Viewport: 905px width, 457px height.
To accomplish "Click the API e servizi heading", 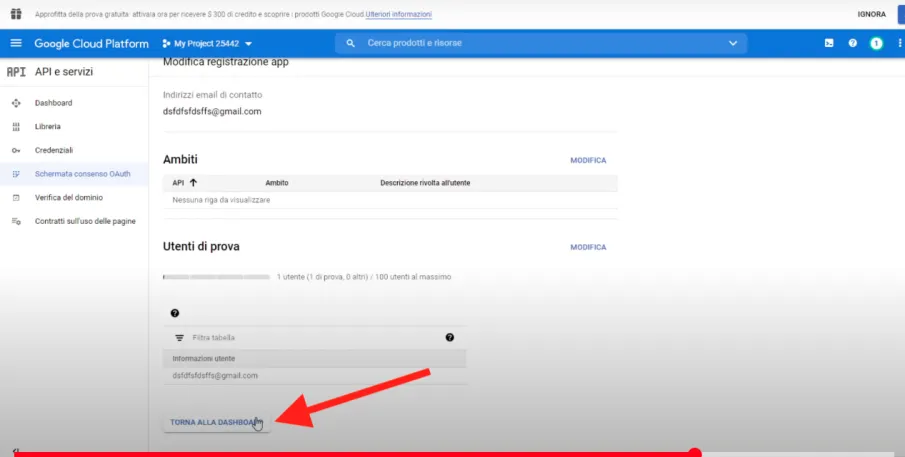I will click(63, 72).
